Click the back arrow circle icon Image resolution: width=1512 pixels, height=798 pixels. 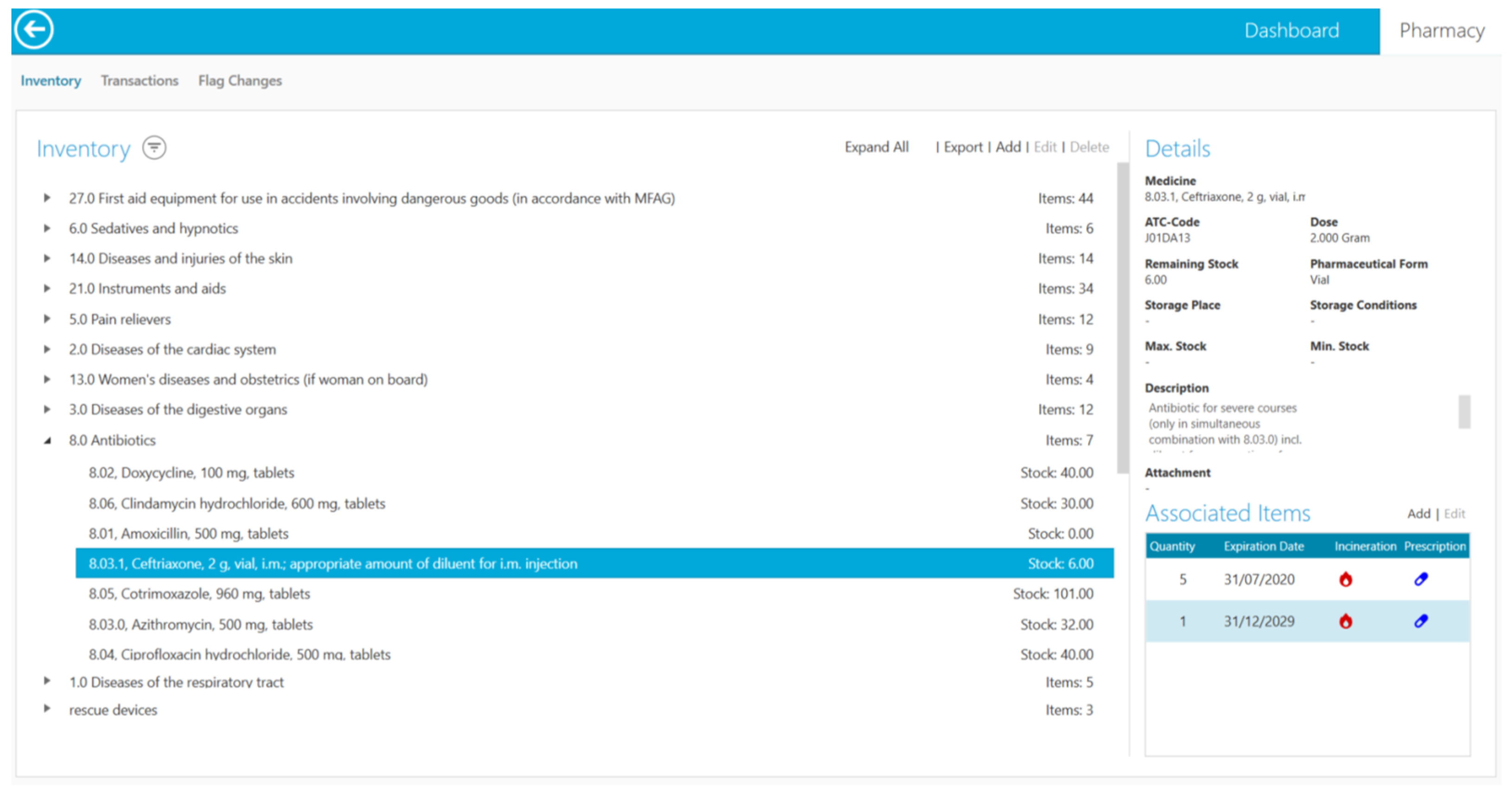tap(34, 29)
